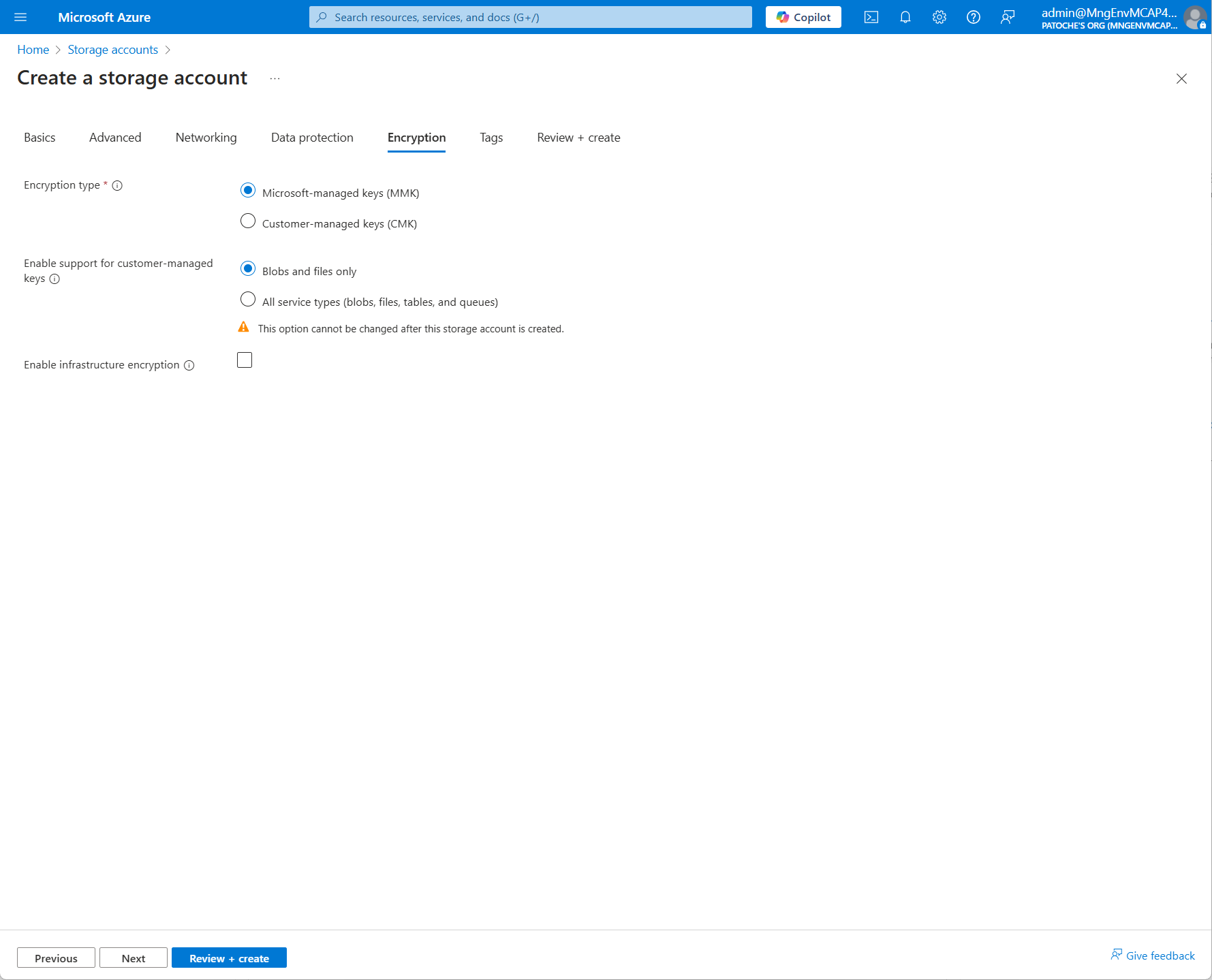Choose Microsoft-managed keys (MMK) radio button
Viewport: 1212px width, 980px height.
click(248, 191)
